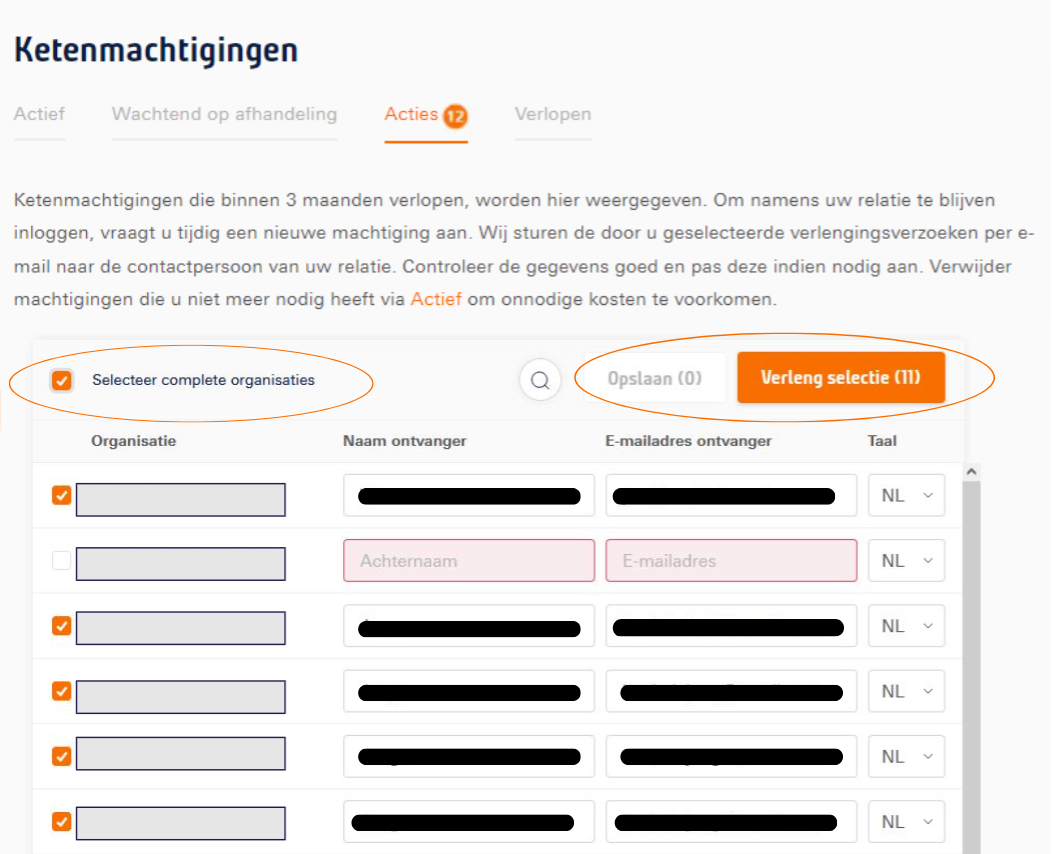Click the 'Ketenmachtigingen' page heading
The width and height of the screenshot is (1052, 854).
click(x=156, y=50)
